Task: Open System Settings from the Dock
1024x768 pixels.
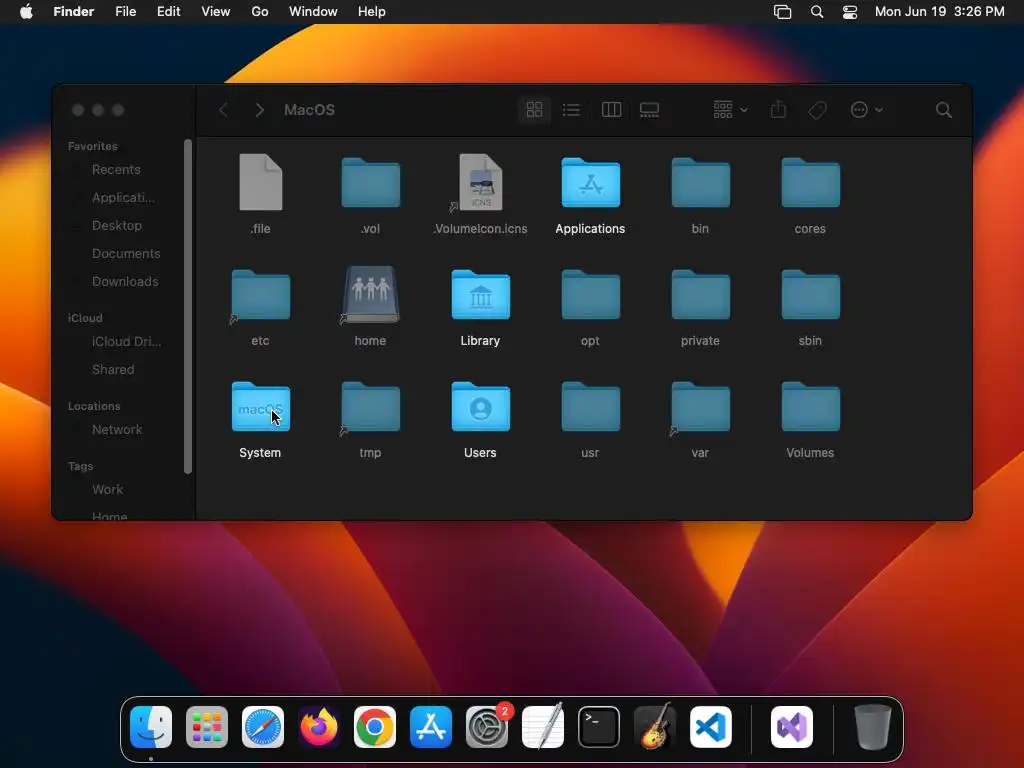Action: click(x=487, y=727)
